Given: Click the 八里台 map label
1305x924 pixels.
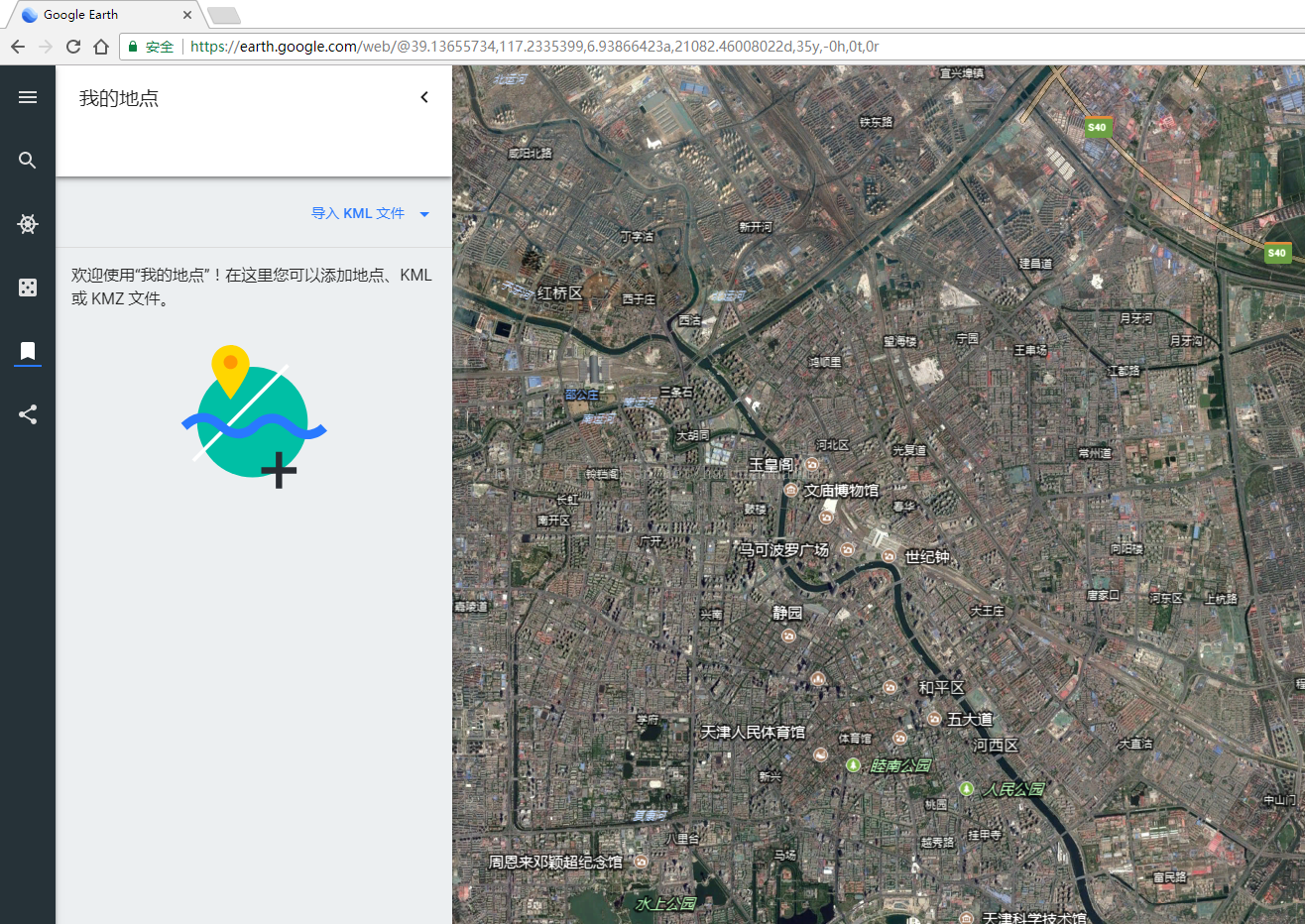Looking at the screenshot, I should tap(682, 839).
